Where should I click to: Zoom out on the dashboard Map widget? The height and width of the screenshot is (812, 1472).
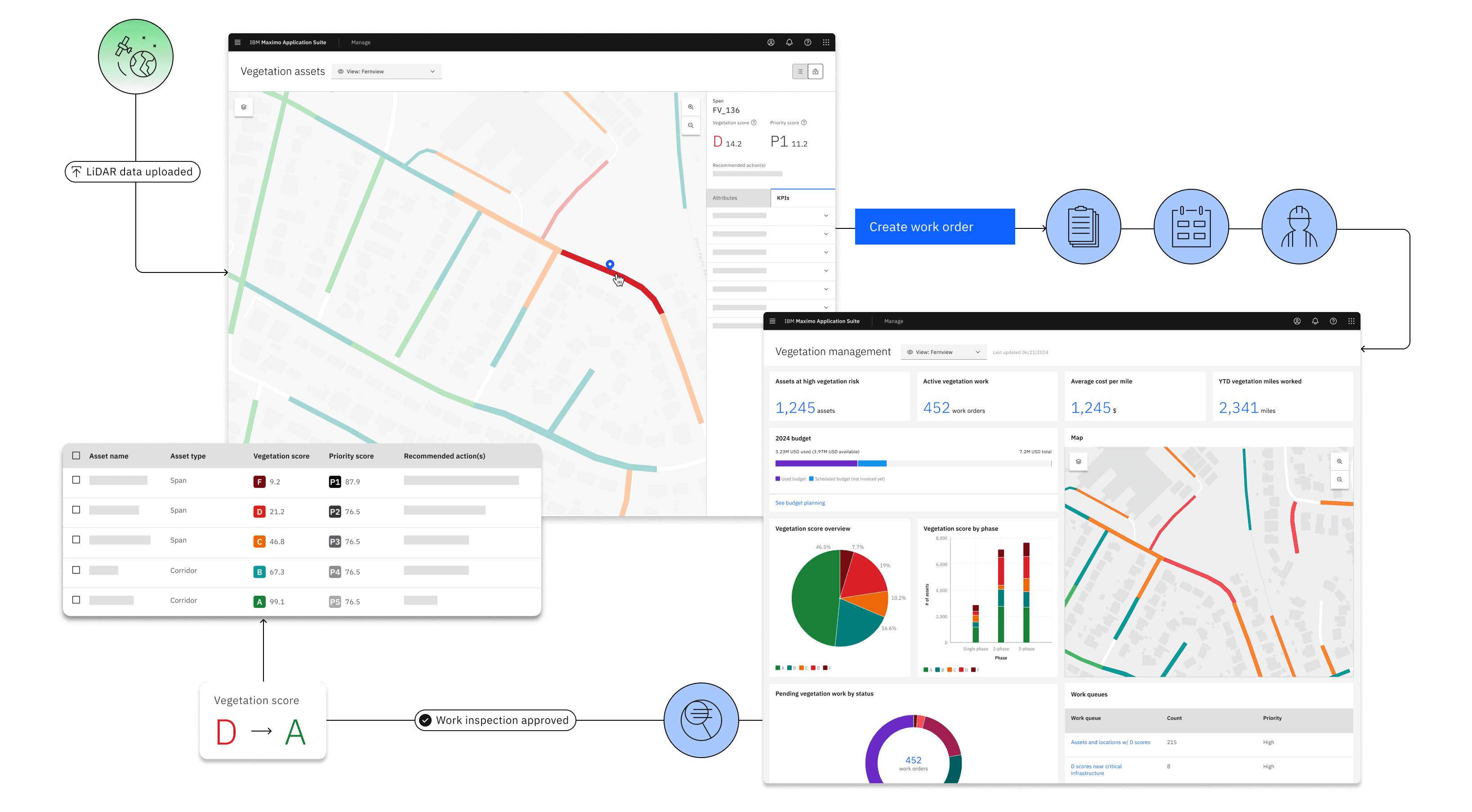[1339, 479]
